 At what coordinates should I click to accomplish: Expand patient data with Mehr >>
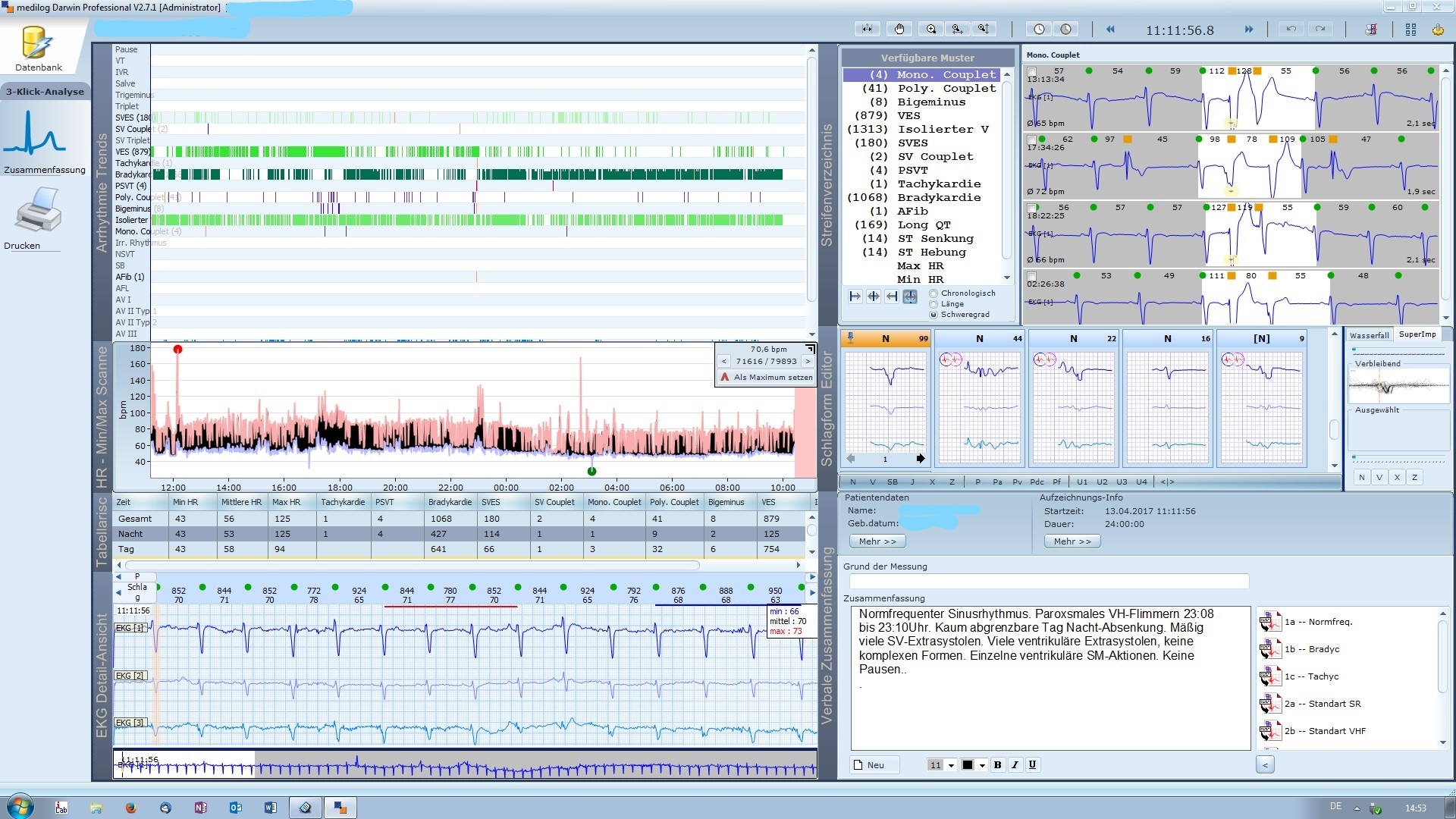877,541
